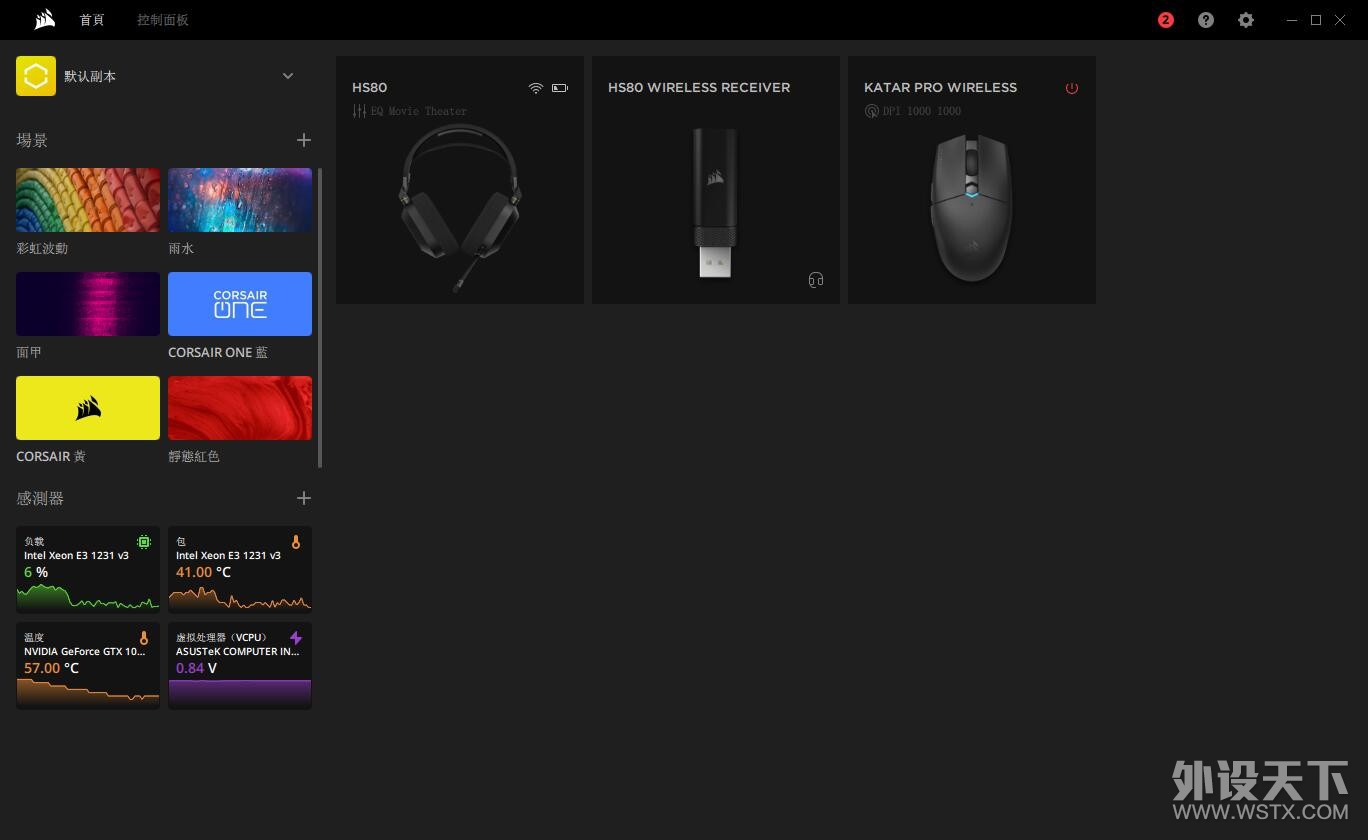Image resolution: width=1368 pixels, height=840 pixels.
Task: Select the 彩虹波動 scene thumbnail
Action: (x=88, y=200)
